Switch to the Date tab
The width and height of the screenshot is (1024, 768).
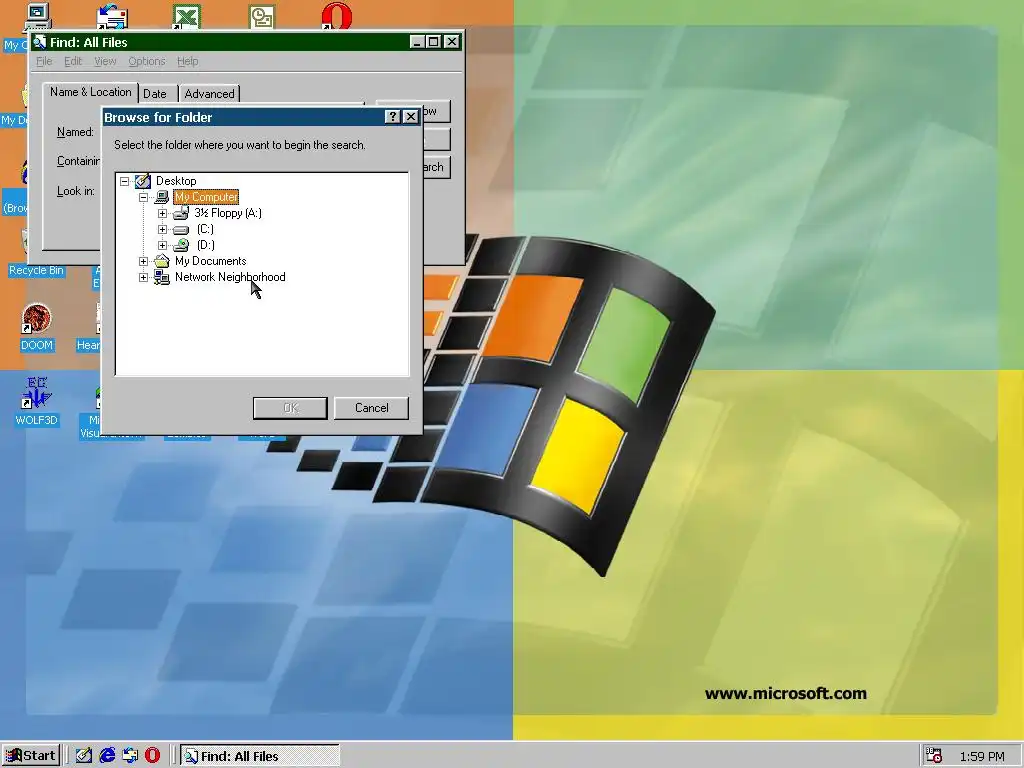click(x=155, y=93)
